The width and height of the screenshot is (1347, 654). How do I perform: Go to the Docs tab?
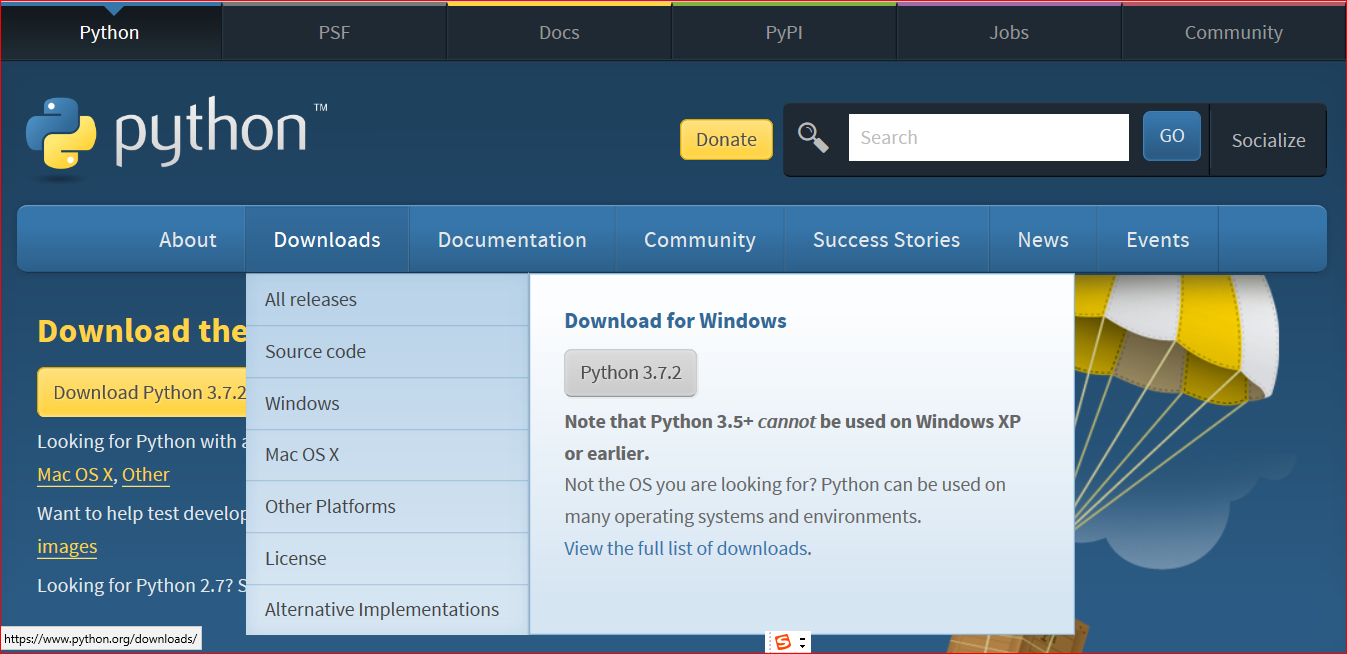pyautogui.click(x=559, y=32)
